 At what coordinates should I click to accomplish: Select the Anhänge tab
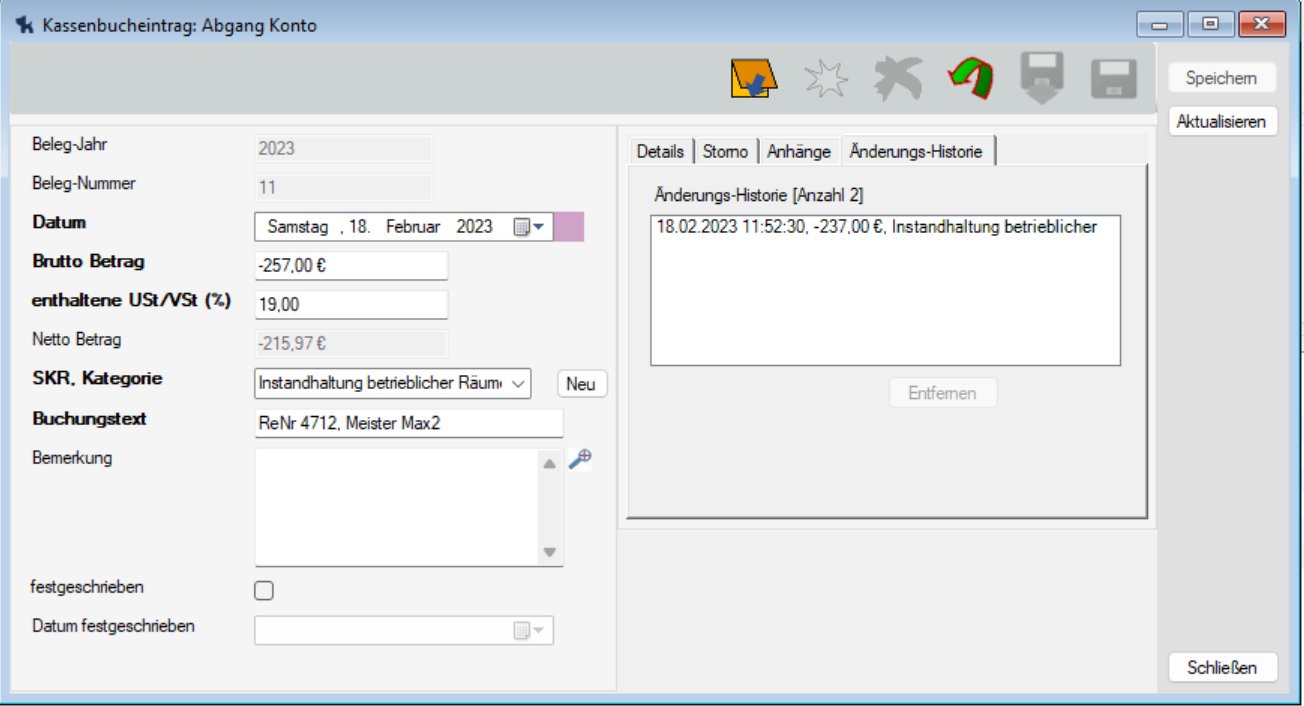pos(799,152)
